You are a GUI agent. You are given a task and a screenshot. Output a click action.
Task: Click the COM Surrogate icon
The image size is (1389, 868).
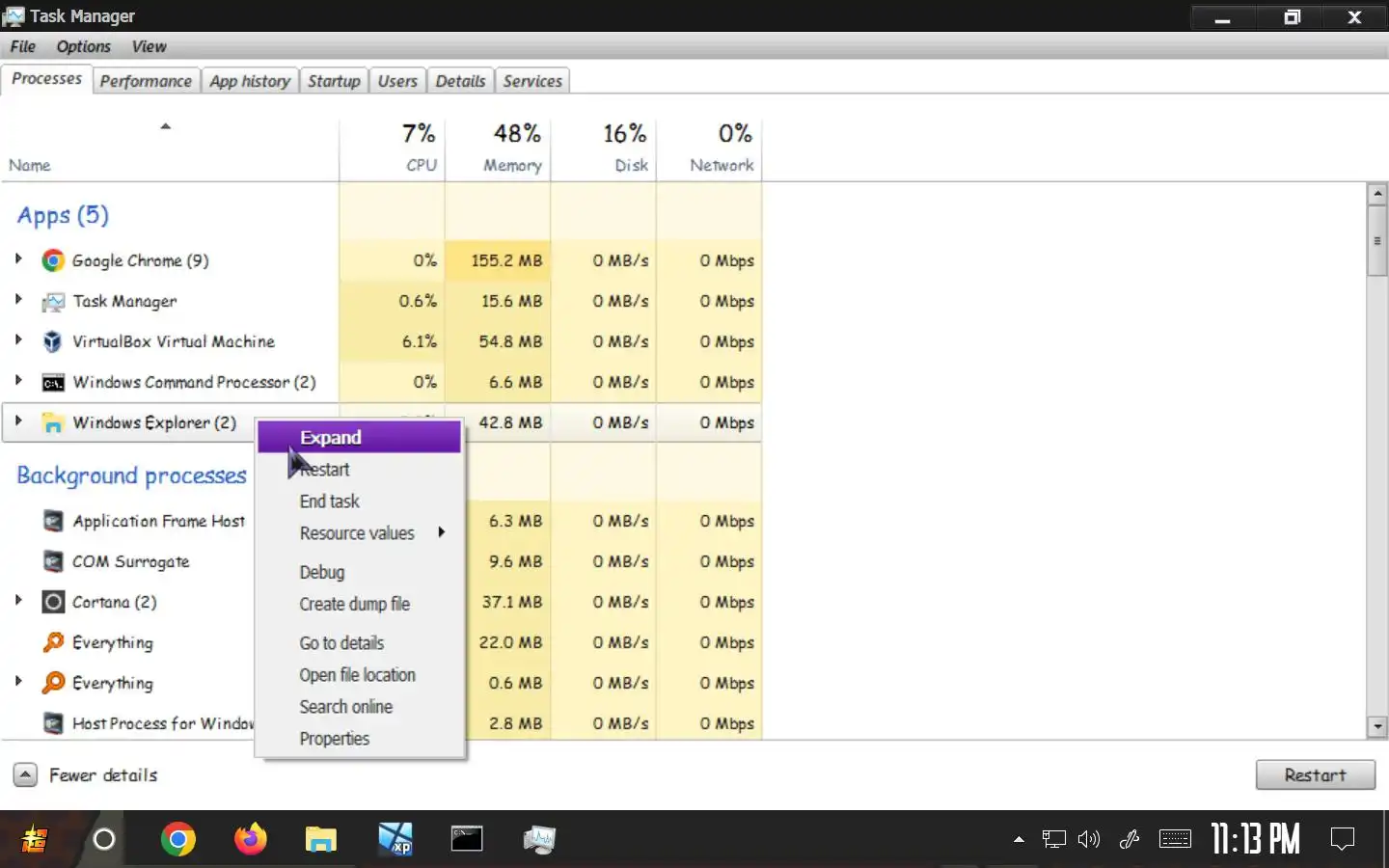point(53,561)
